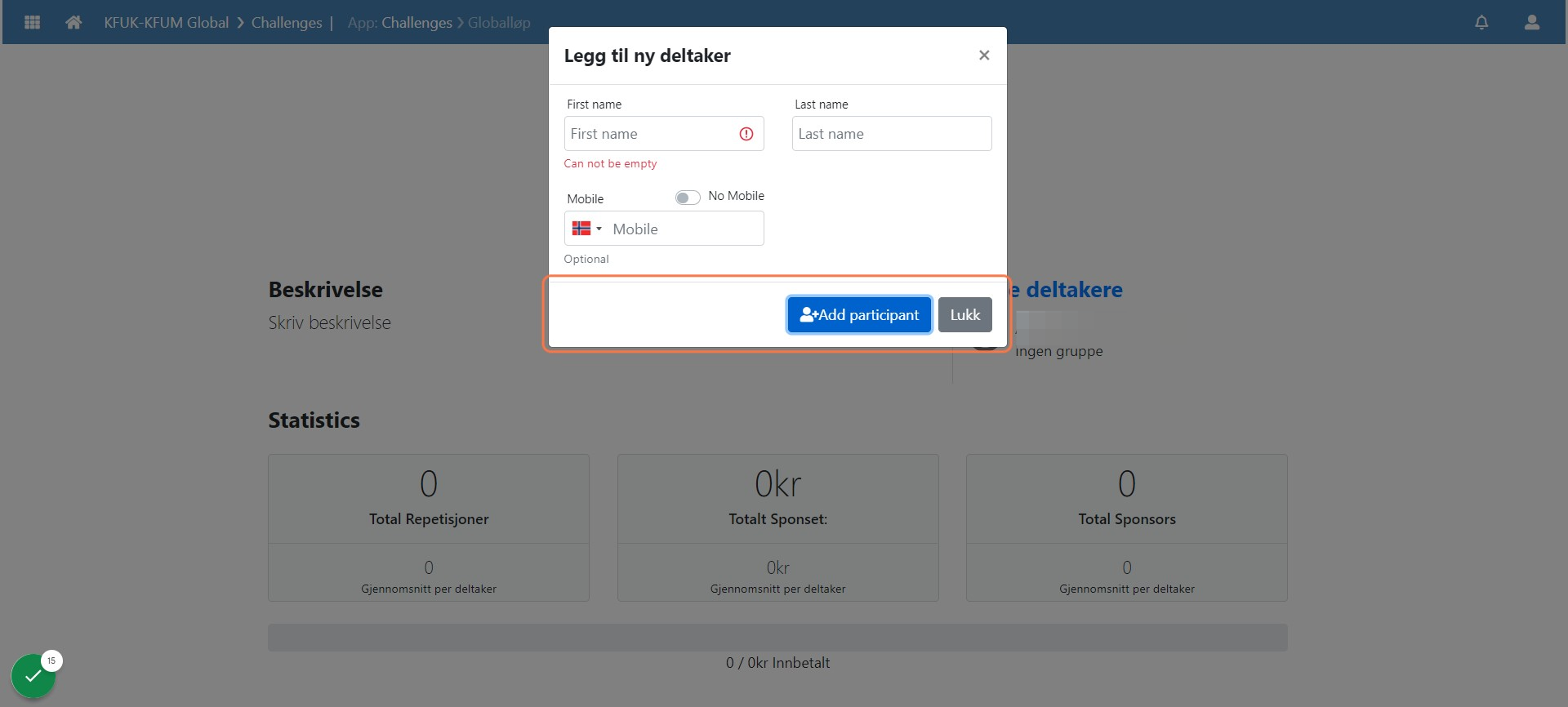The image size is (1568, 707).
Task: Open the user profile icon
Action: [x=1532, y=22]
